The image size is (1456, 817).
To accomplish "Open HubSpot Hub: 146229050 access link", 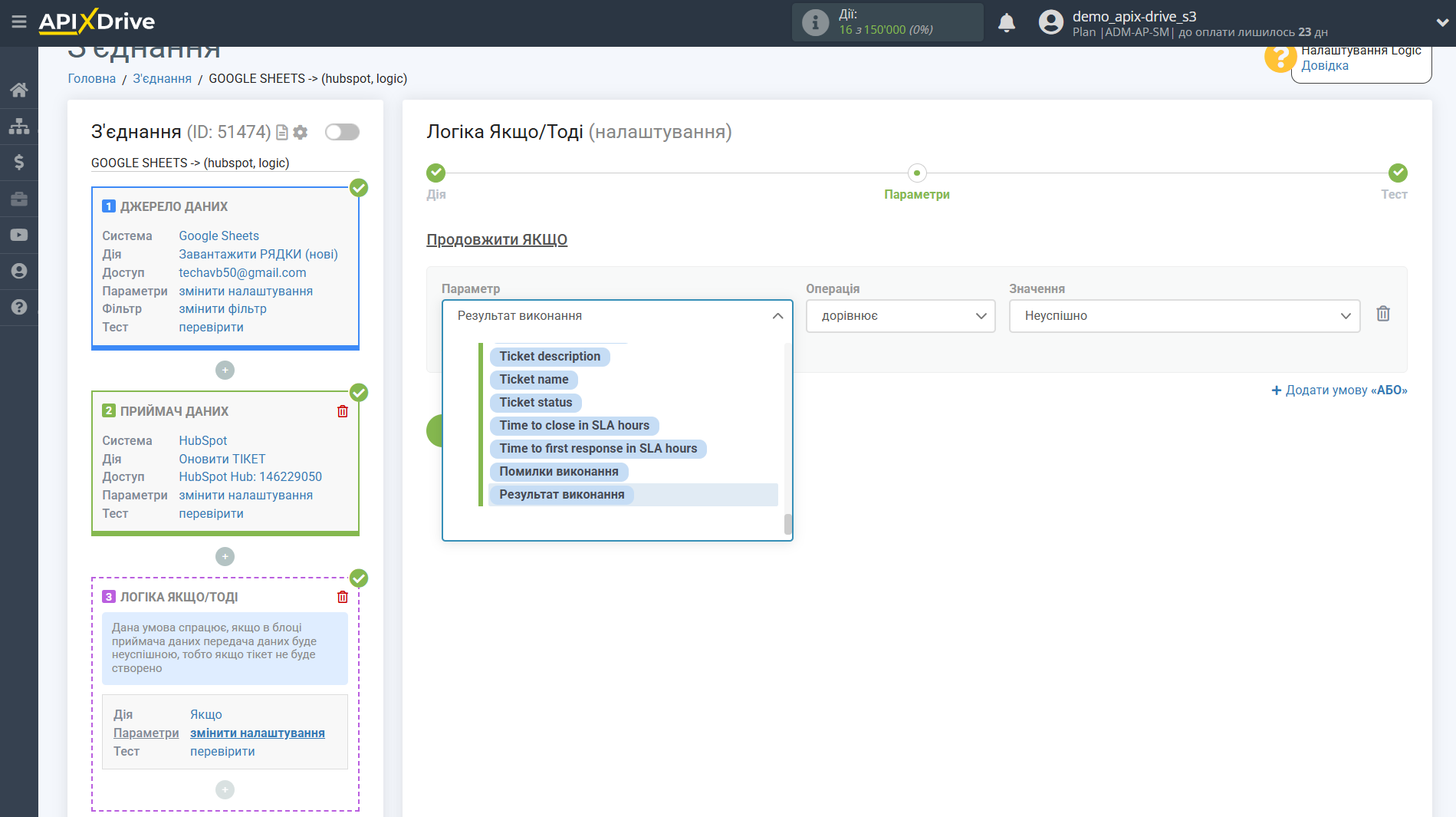I will coord(250,477).
